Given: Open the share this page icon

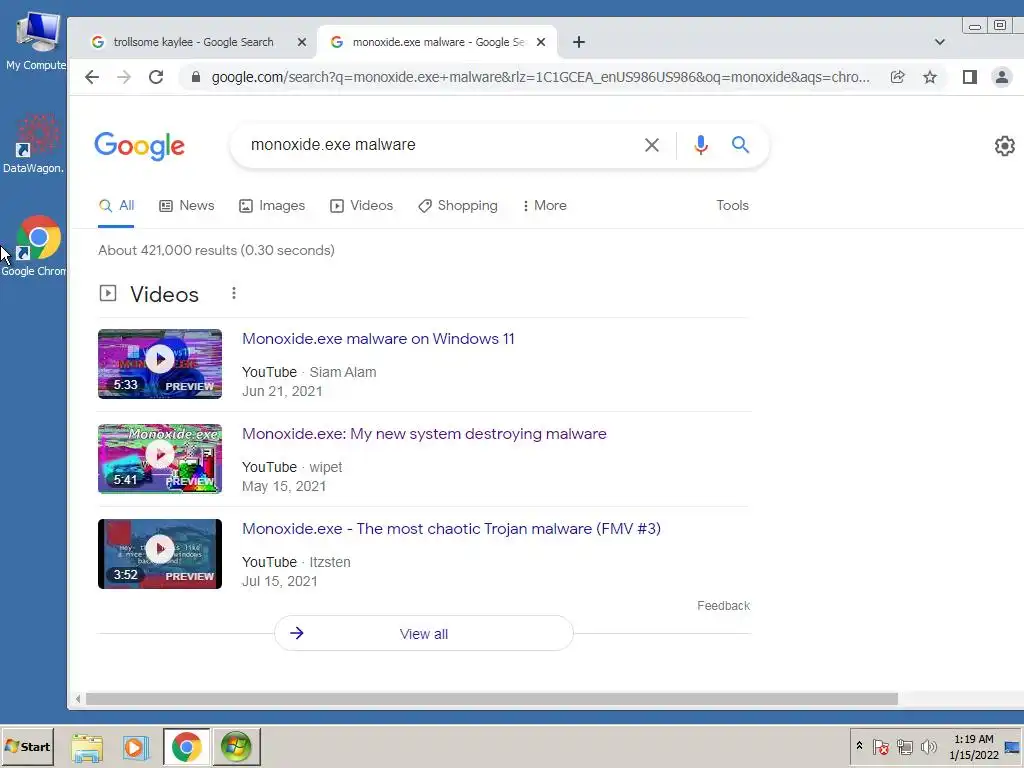Looking at the screenshot, I should coord(898,77).
